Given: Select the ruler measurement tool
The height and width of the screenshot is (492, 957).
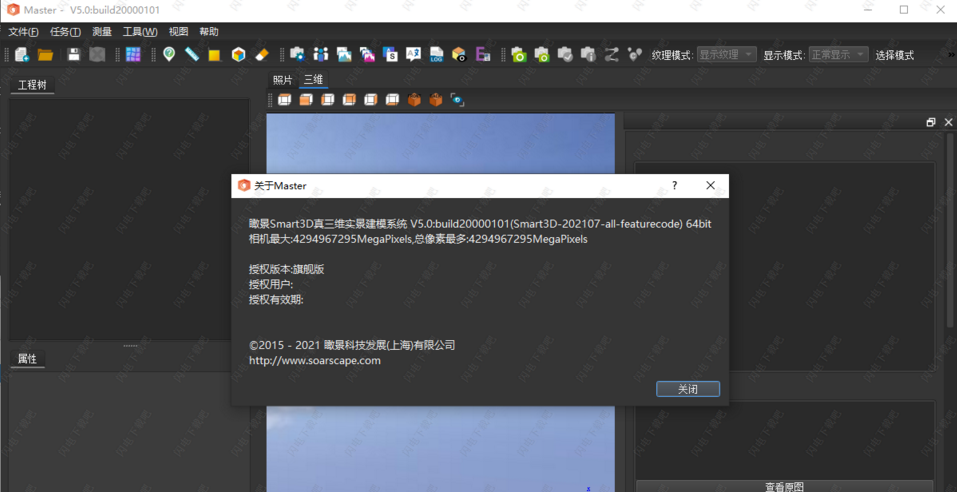Looking at the screenshot, I should 192,55.
